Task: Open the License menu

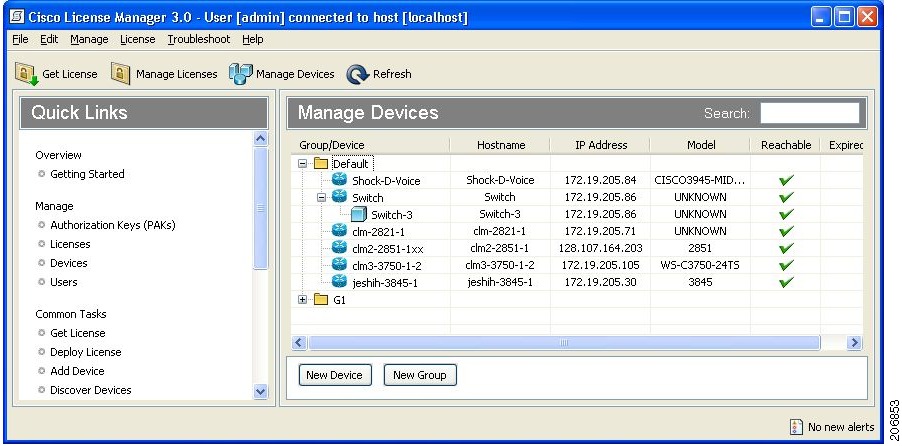Action: (137, 39)
